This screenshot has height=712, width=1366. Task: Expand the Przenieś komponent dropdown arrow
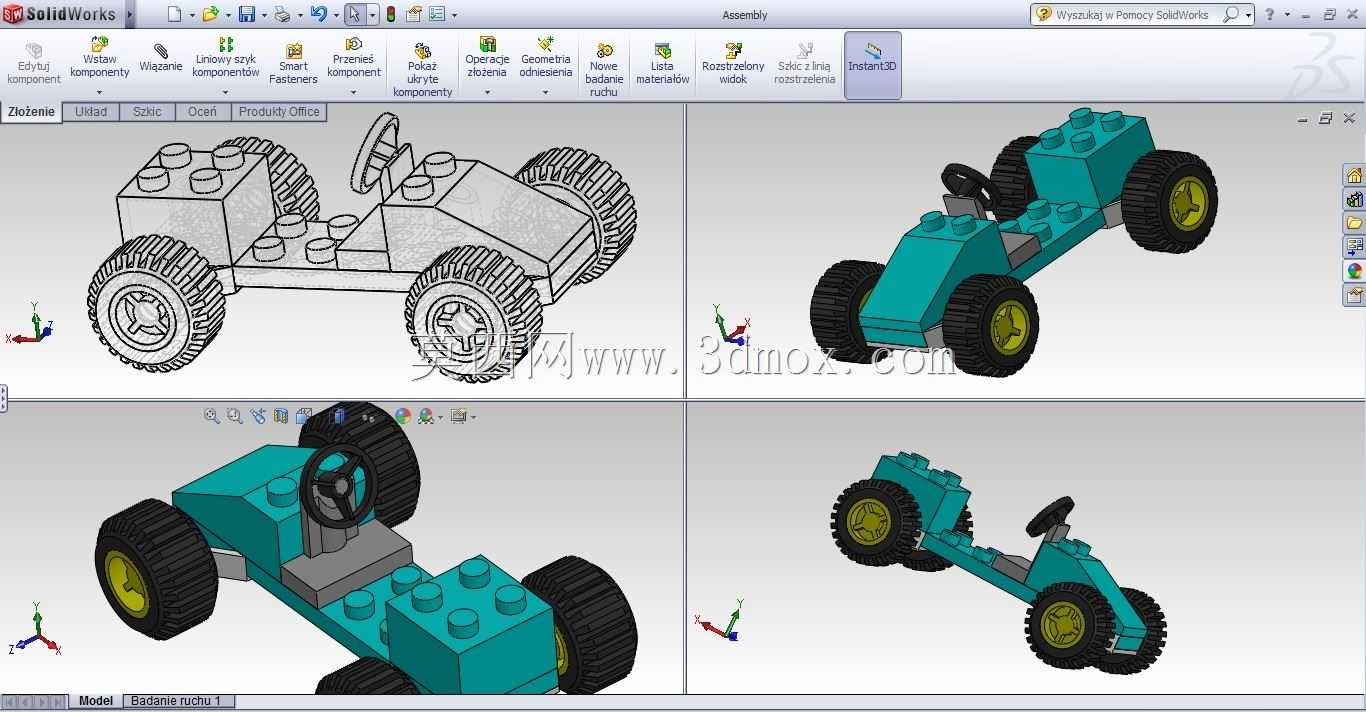tap(353, 93)
